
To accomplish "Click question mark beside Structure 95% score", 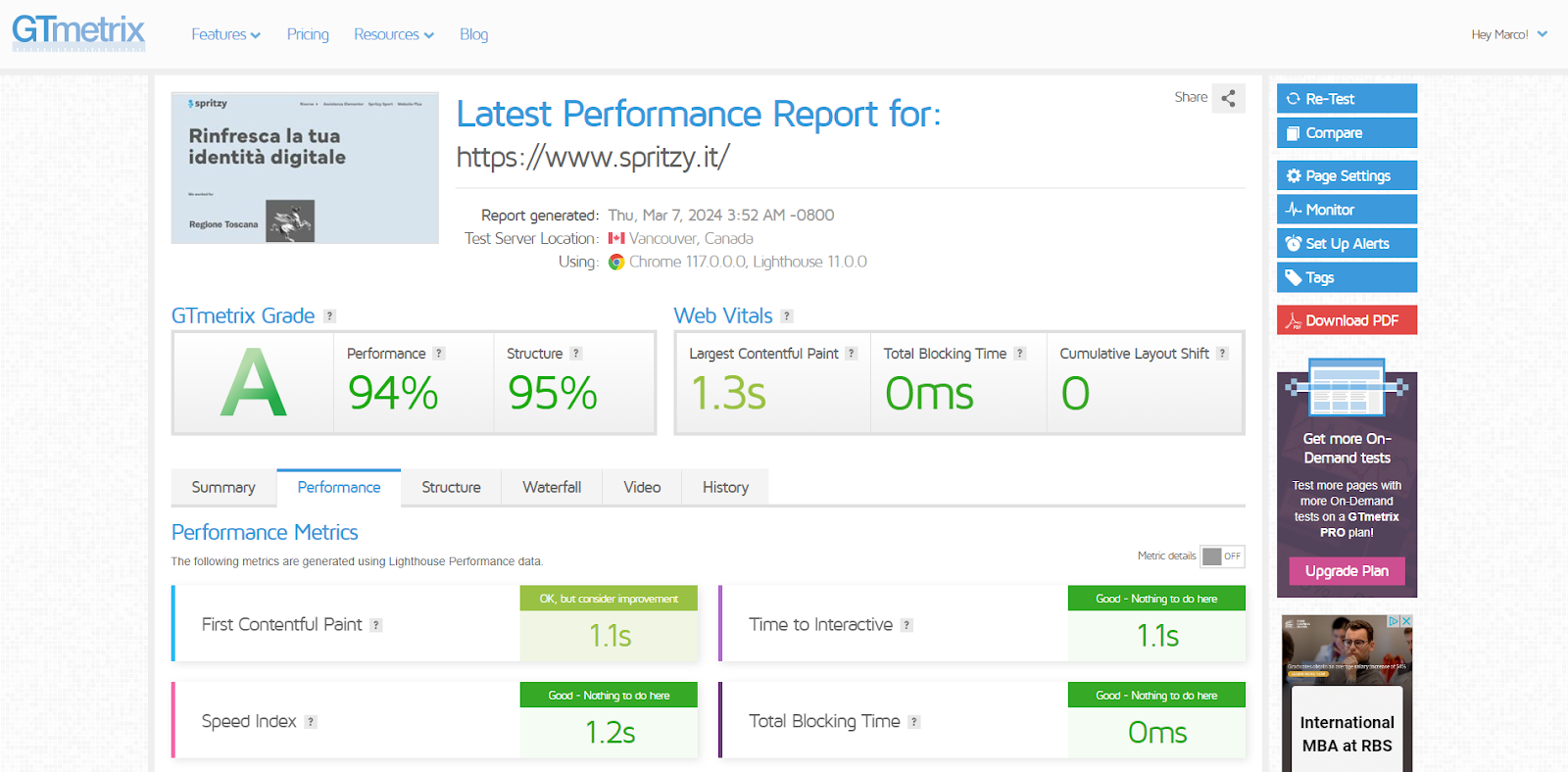I will [x=576, y=354].
